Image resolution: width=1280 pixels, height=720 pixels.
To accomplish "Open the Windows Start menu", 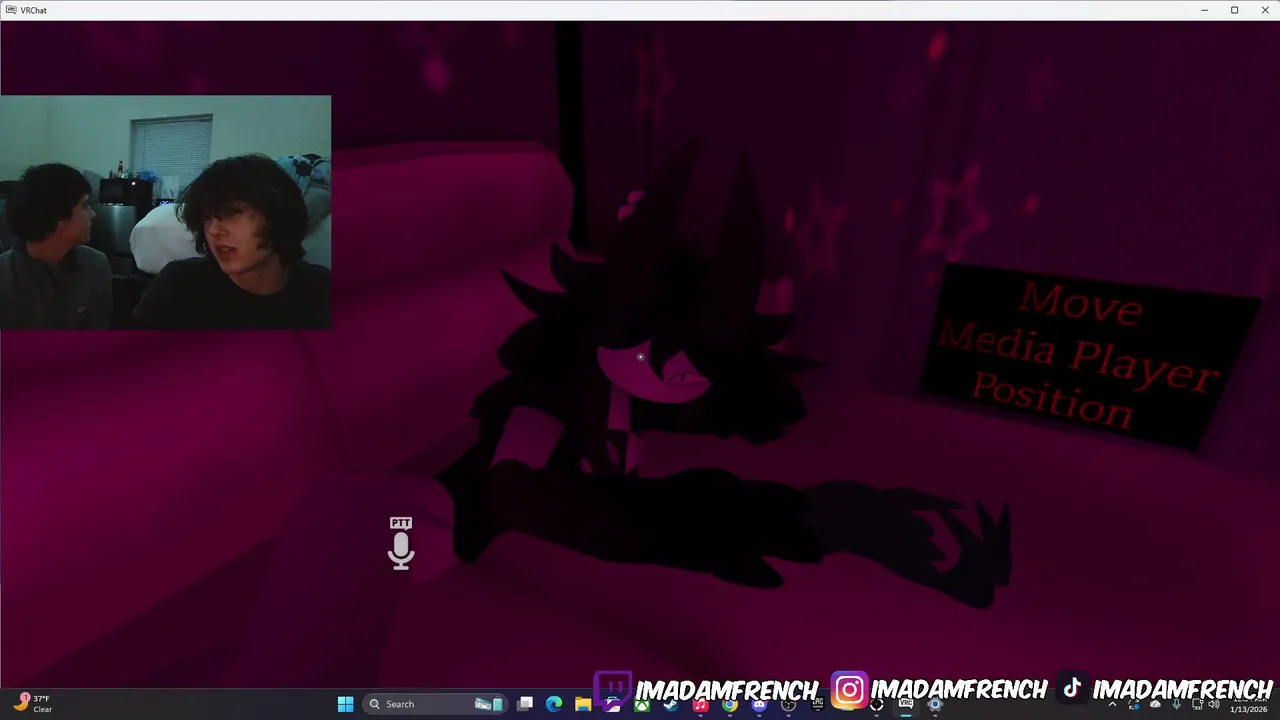I will (x=345, y=704).
